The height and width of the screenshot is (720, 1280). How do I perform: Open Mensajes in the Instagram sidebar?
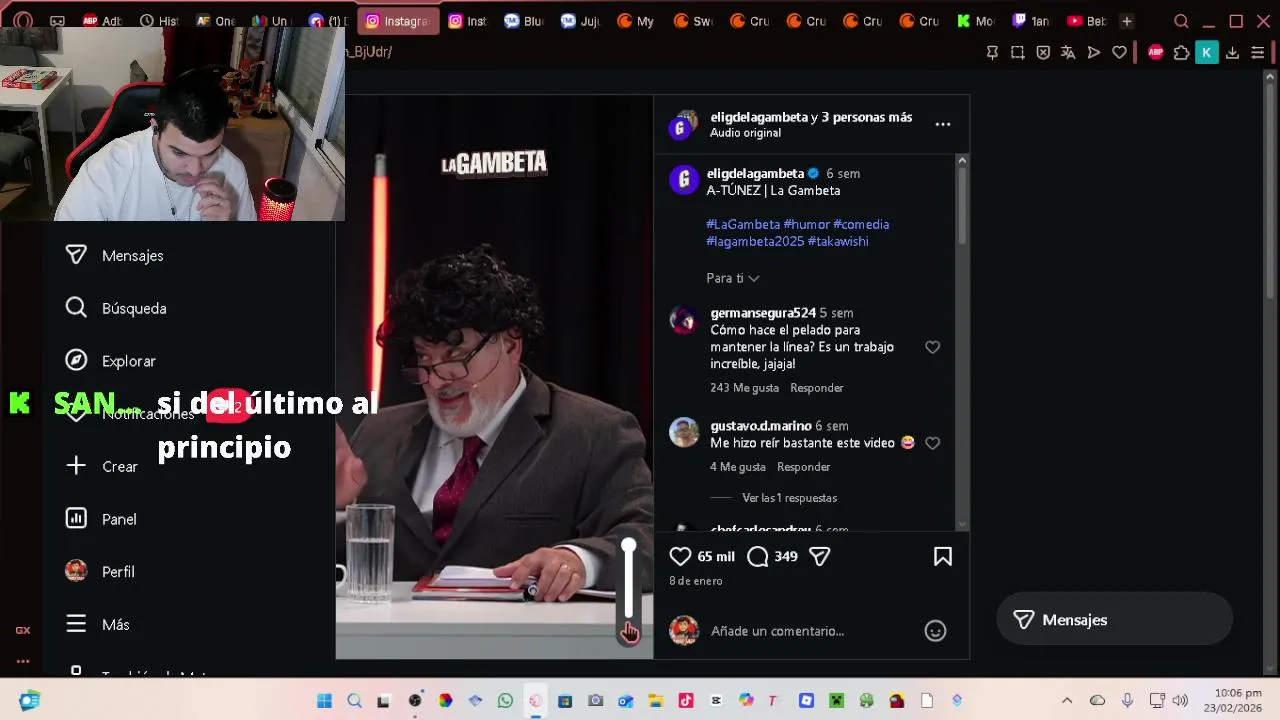114,256
